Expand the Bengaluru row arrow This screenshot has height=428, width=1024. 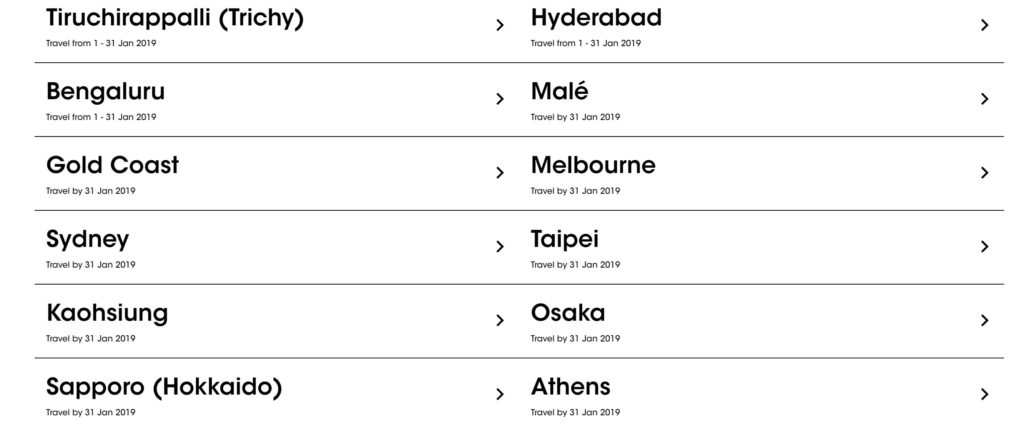tap(500, 99)
